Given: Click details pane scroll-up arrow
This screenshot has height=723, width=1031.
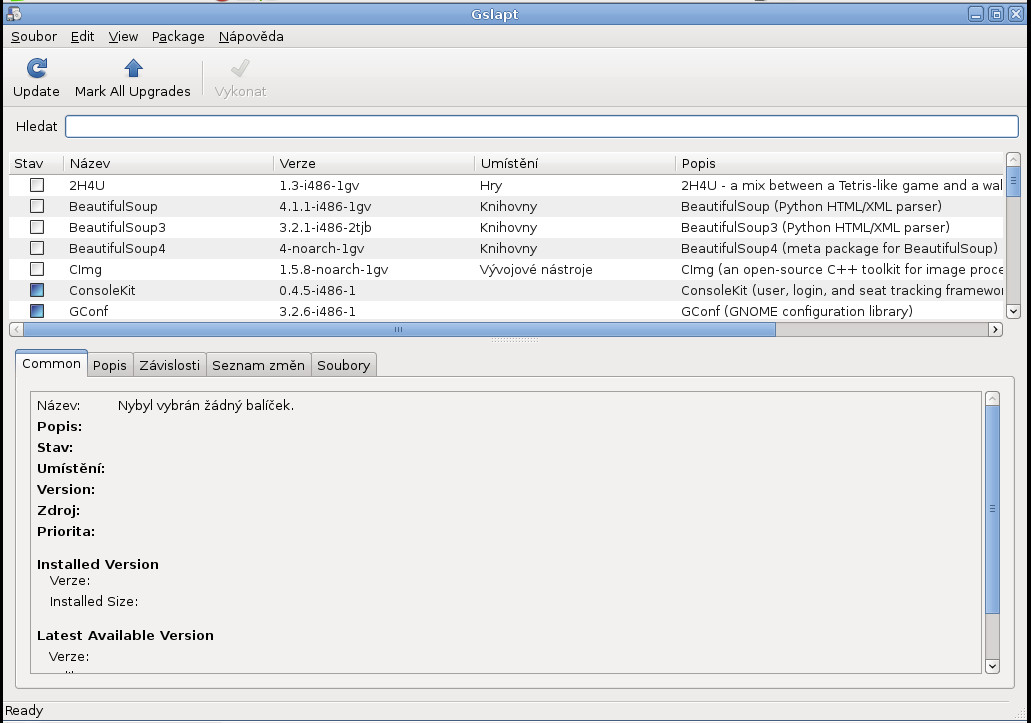Looking at the screenshot, I should (992, 399).
